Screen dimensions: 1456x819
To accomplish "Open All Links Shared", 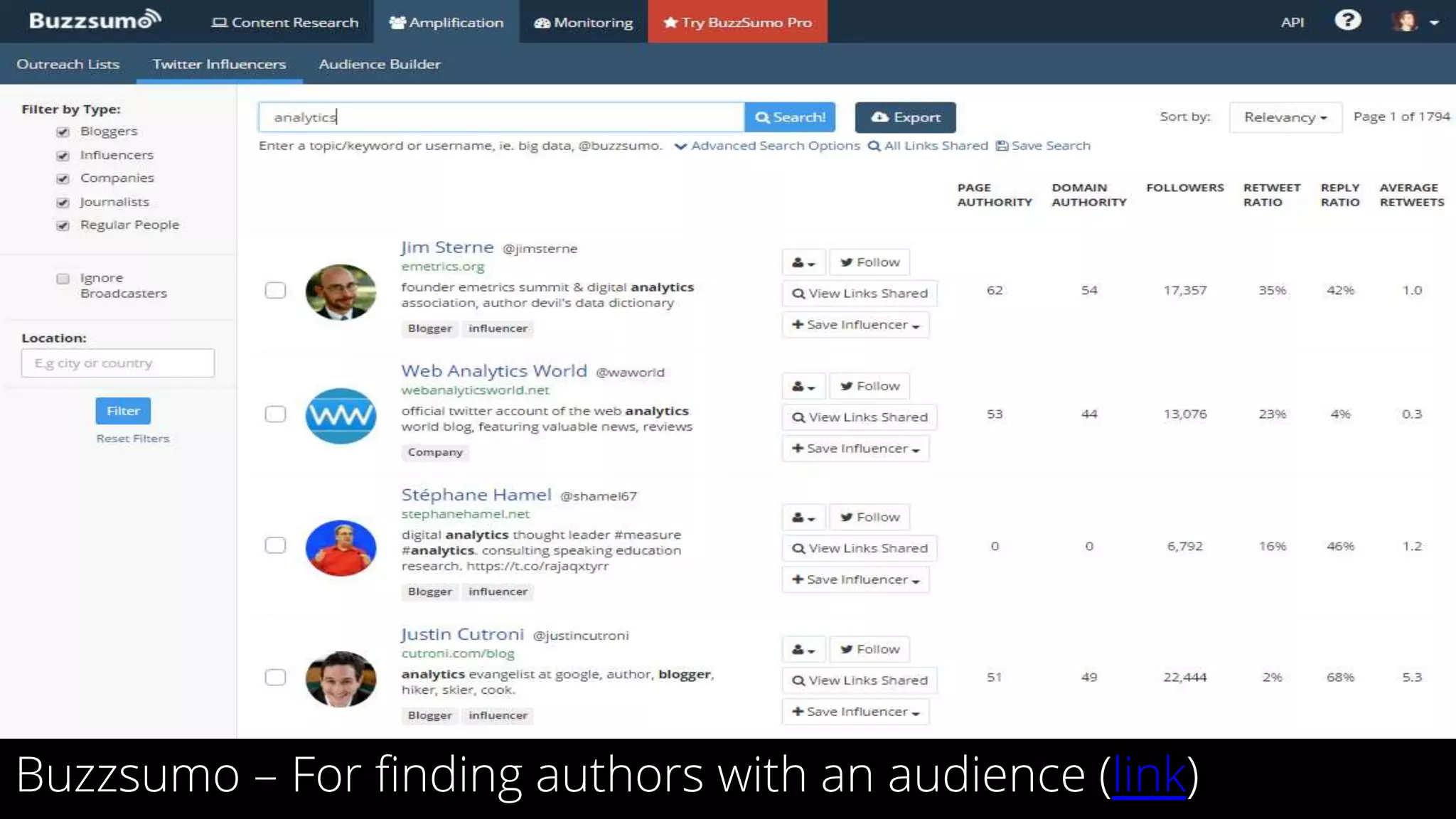I will [928, 146].
